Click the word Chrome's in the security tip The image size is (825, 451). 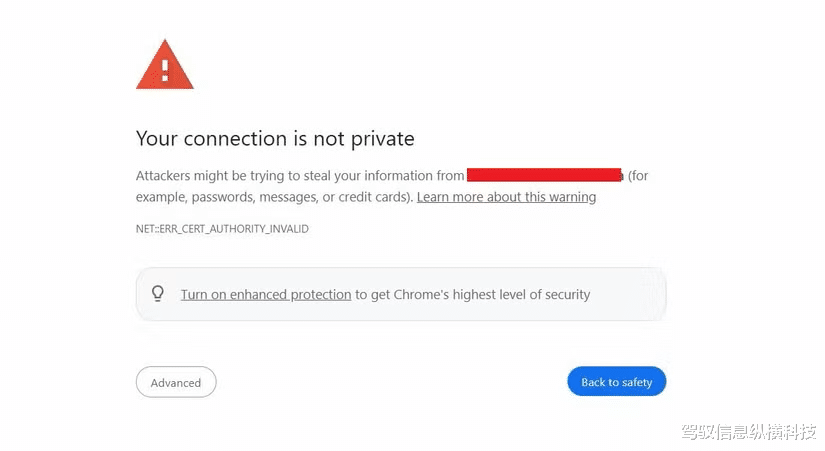coord(421,294)
